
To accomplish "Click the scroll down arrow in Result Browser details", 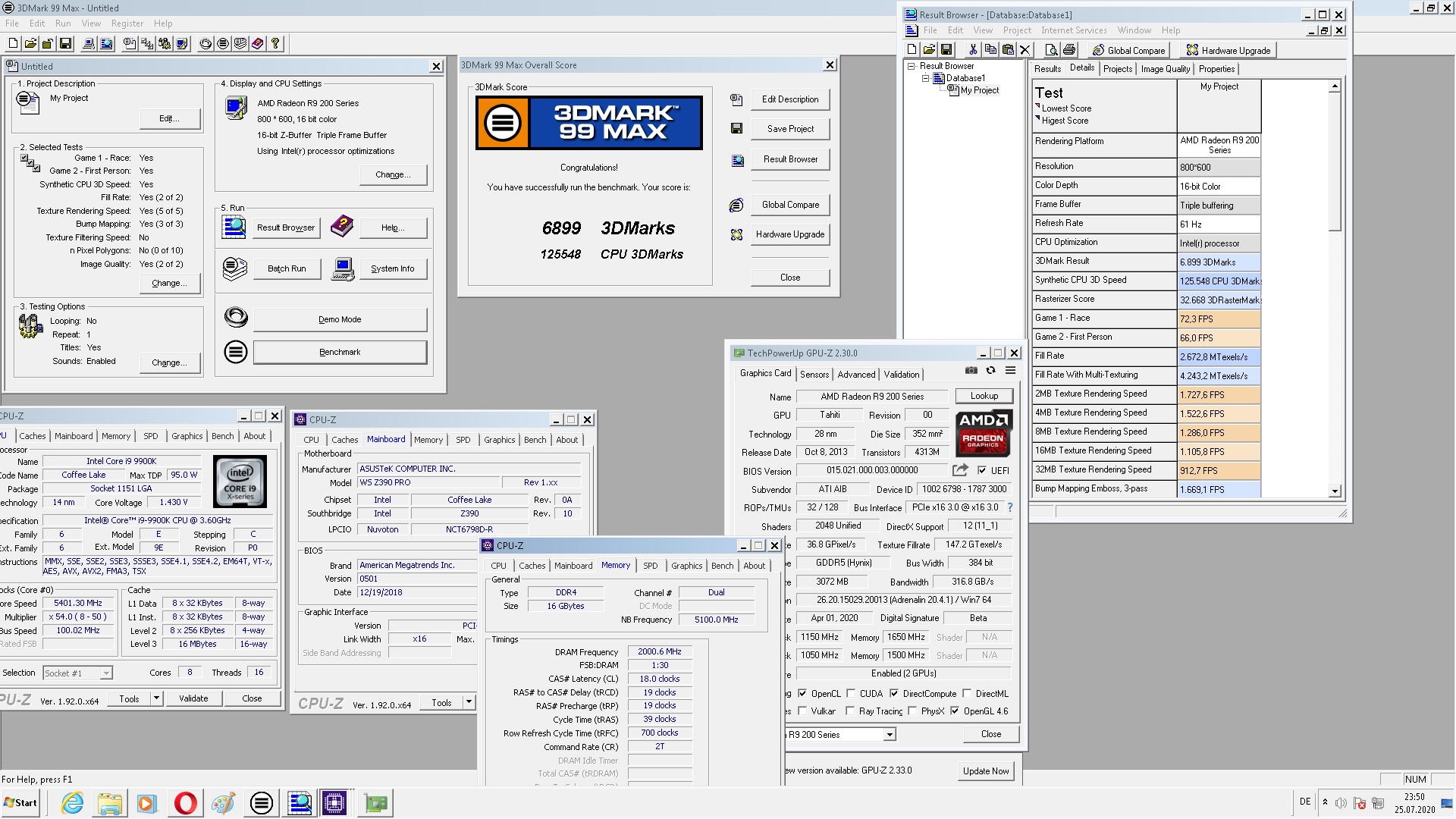I will point(1335,491).
